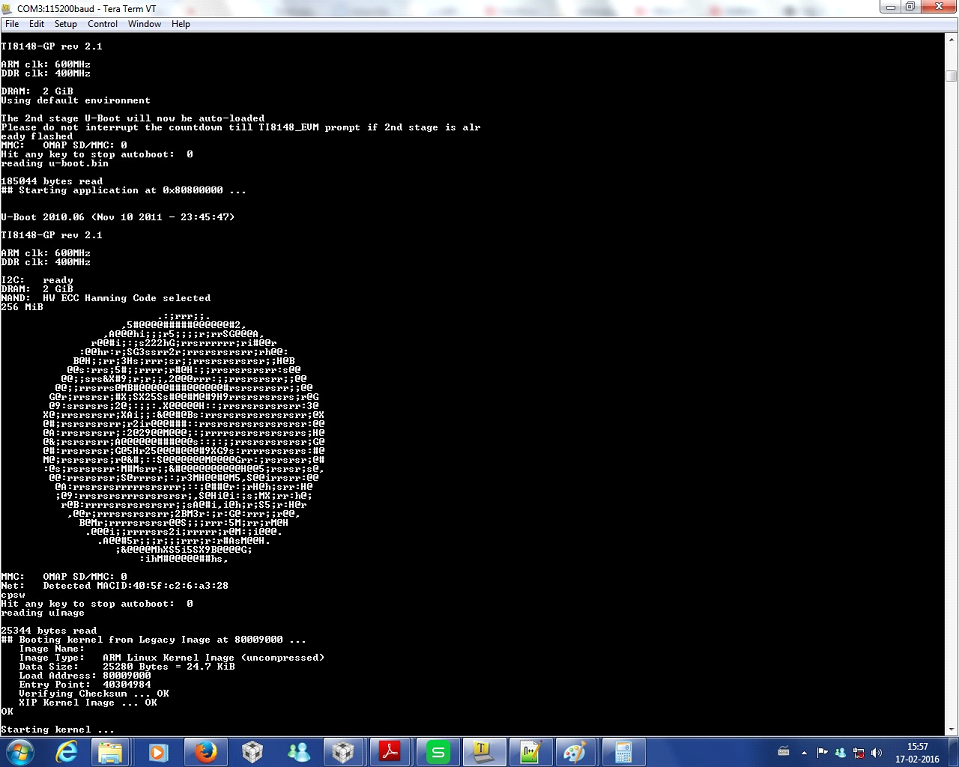Image resolution: width=959 pixels, height=767 pixels.
Task: Close the Tera Term window
Action: pos(939,7)
